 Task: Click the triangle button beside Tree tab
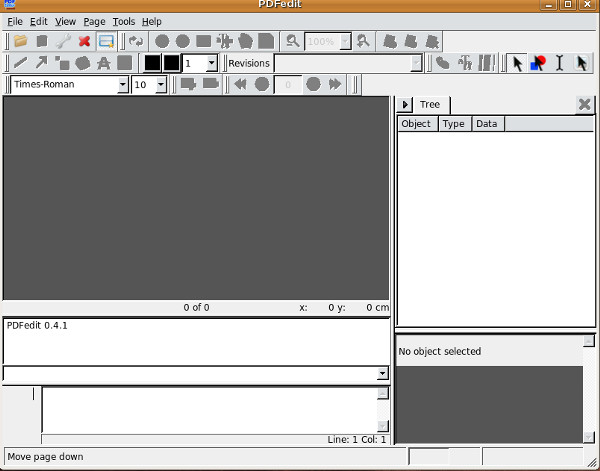[x=404, y=104]
